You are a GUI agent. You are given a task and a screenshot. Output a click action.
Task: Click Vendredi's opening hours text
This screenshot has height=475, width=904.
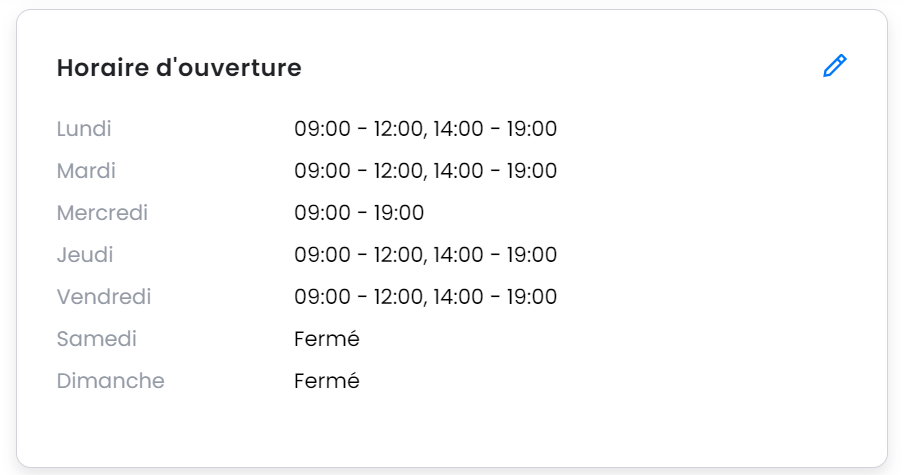coord(425,297)
